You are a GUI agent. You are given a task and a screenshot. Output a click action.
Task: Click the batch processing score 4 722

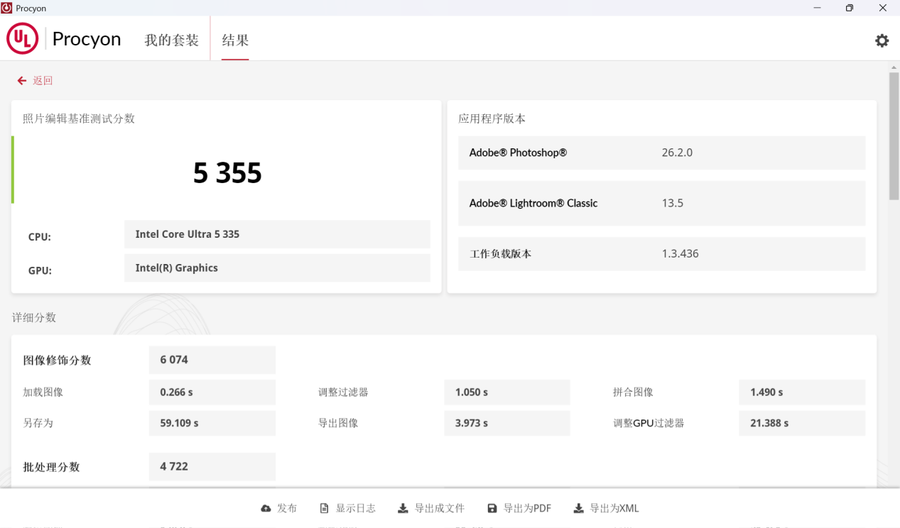212,467
